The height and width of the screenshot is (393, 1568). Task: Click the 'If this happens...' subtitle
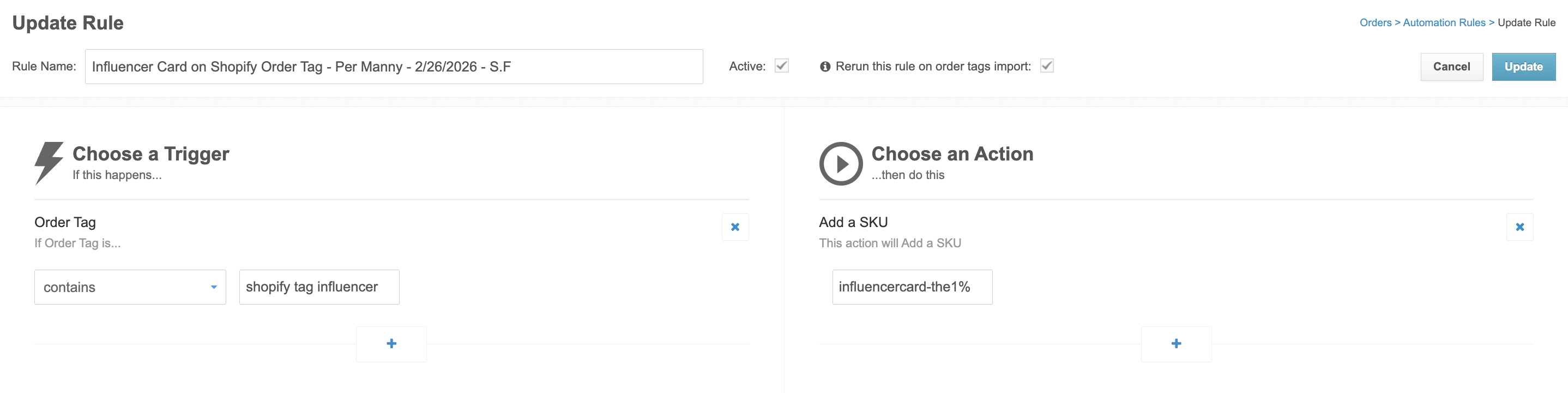tap(117, 175)
